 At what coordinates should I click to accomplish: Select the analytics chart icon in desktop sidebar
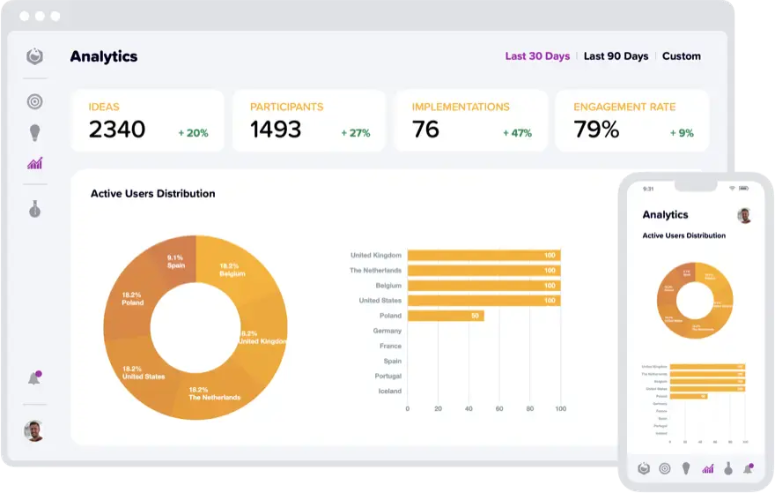click(x=35, y=163)
